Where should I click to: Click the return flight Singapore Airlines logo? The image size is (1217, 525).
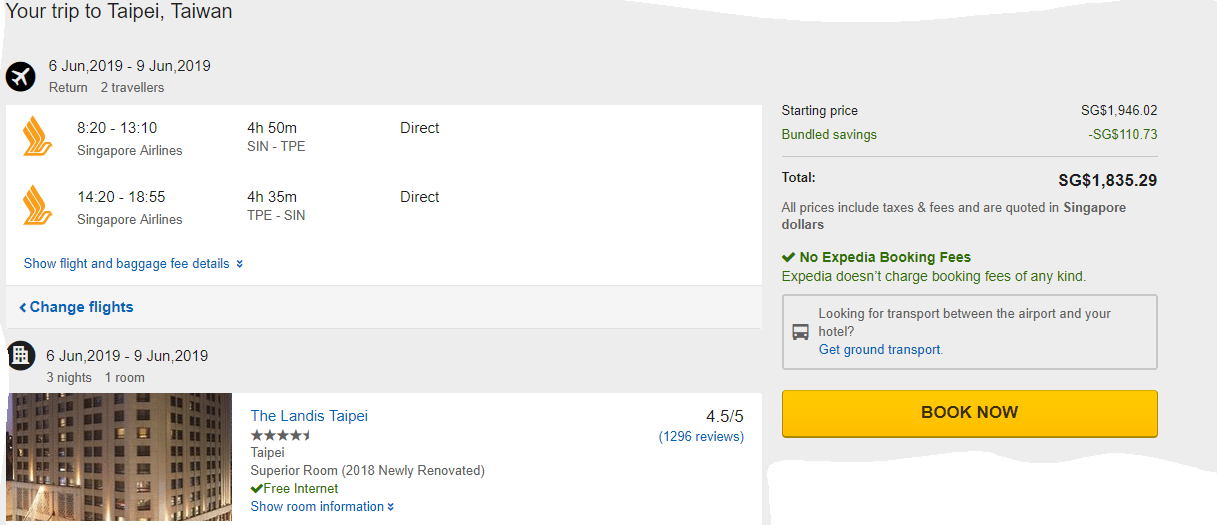[38, 205]
